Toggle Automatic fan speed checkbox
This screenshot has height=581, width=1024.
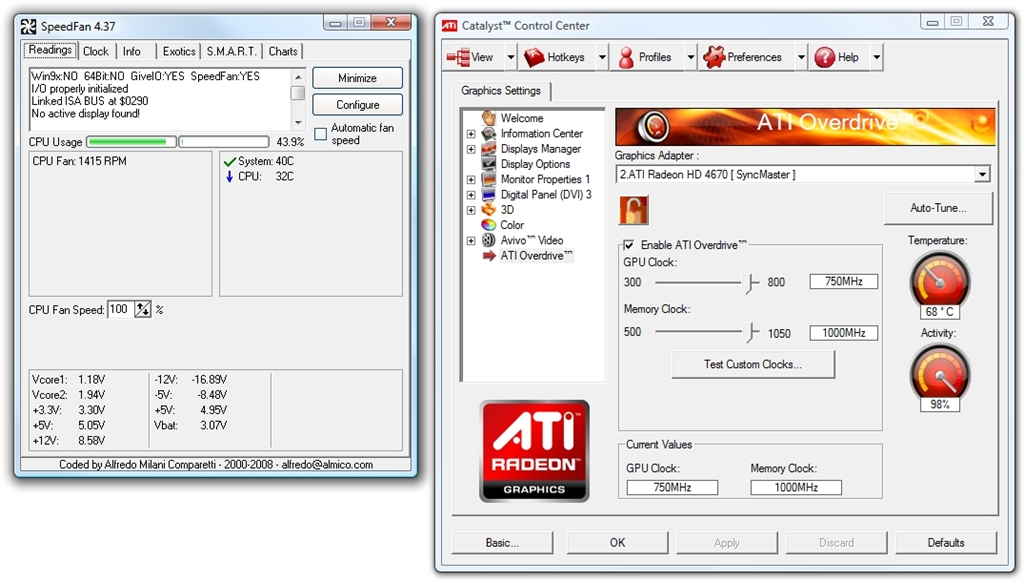point(321,134)
